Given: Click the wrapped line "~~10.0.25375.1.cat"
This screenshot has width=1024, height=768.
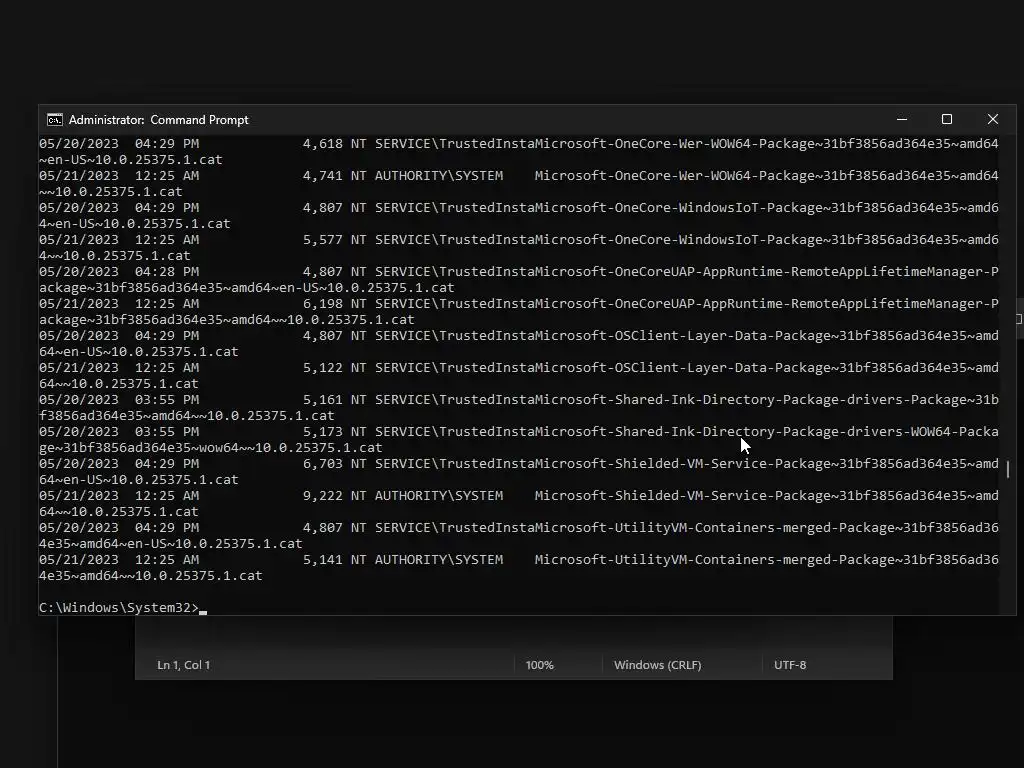Looking at the screenshot, I should pos(111,191).
